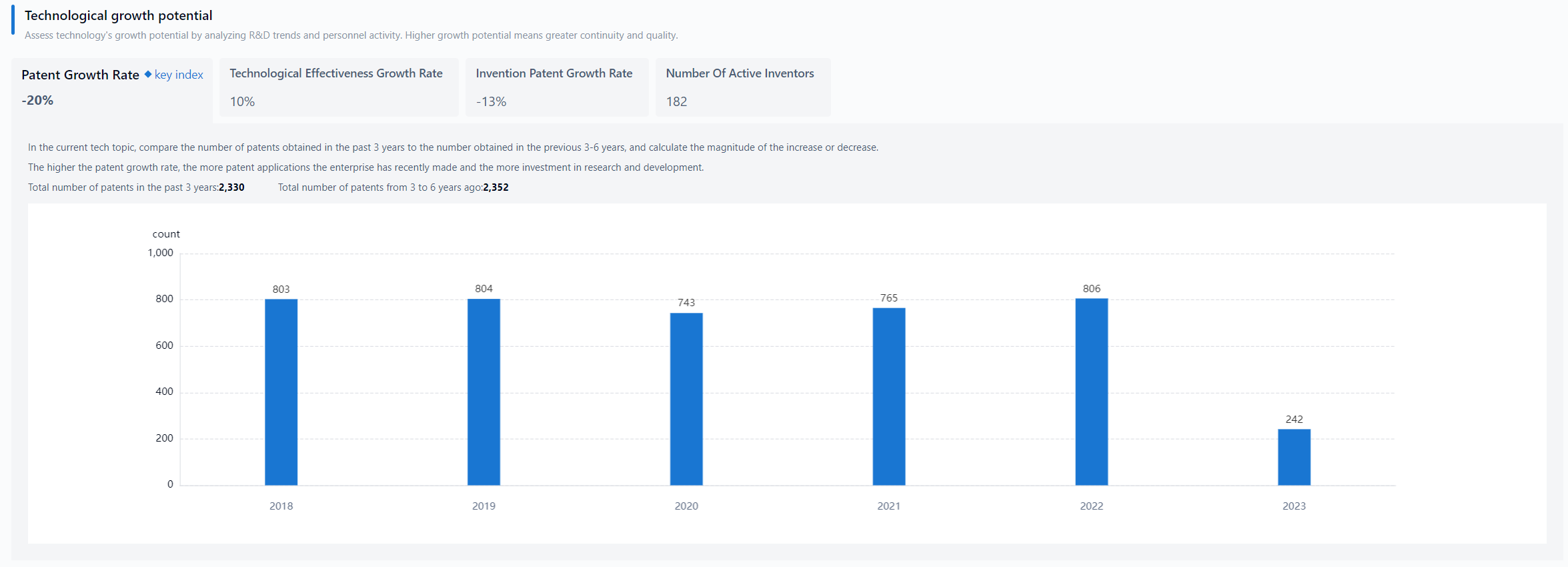Select the Patent Growth Rate tab
Viewport: 1568px width, 567px height.
click(80, 75)
